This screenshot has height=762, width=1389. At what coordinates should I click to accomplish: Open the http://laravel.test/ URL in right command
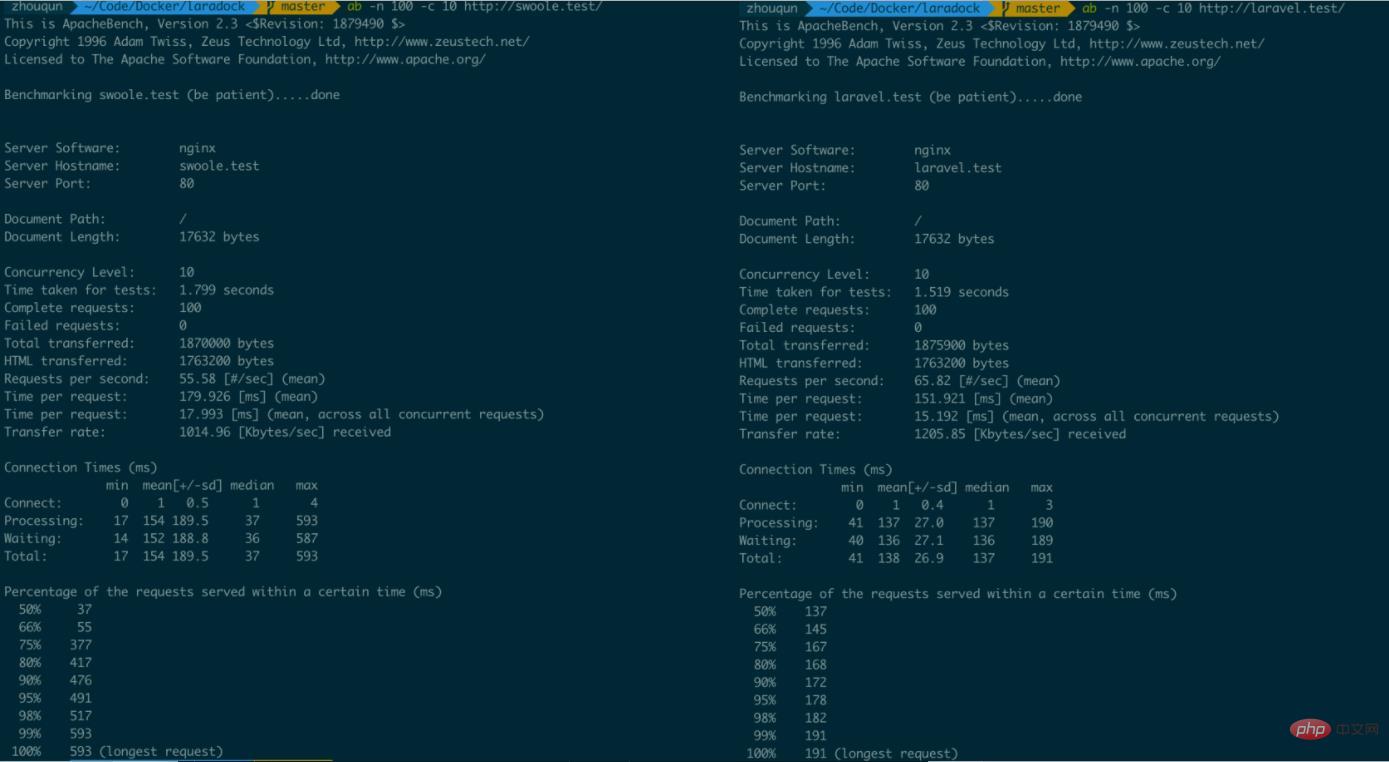click(1271, 8)
